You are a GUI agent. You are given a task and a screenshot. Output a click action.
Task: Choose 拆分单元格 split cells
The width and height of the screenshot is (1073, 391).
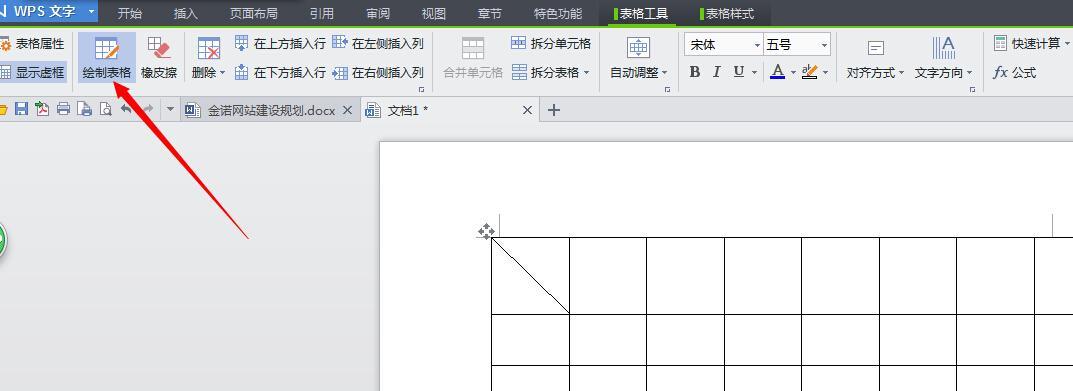click(551, 44)
